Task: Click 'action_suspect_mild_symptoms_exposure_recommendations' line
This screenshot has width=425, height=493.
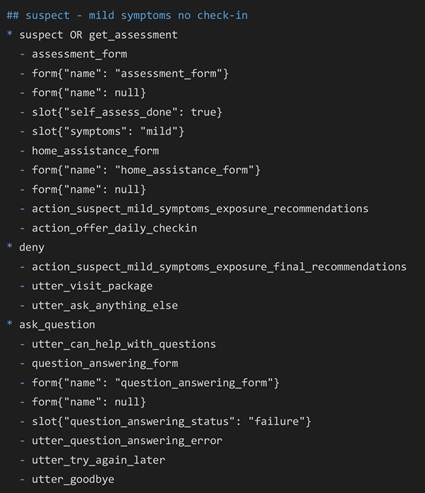Action: (194, 209)
